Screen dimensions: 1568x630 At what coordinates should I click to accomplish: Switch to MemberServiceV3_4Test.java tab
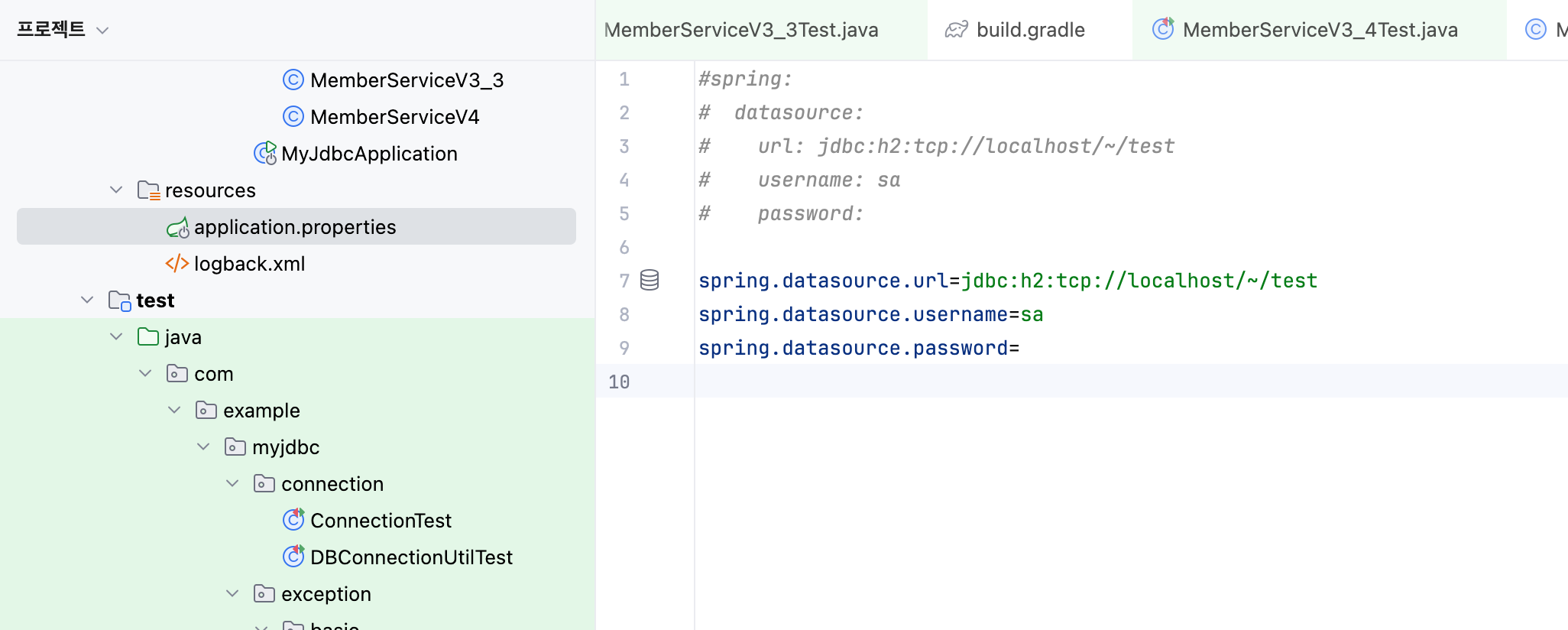click(x=1320, y=30)
